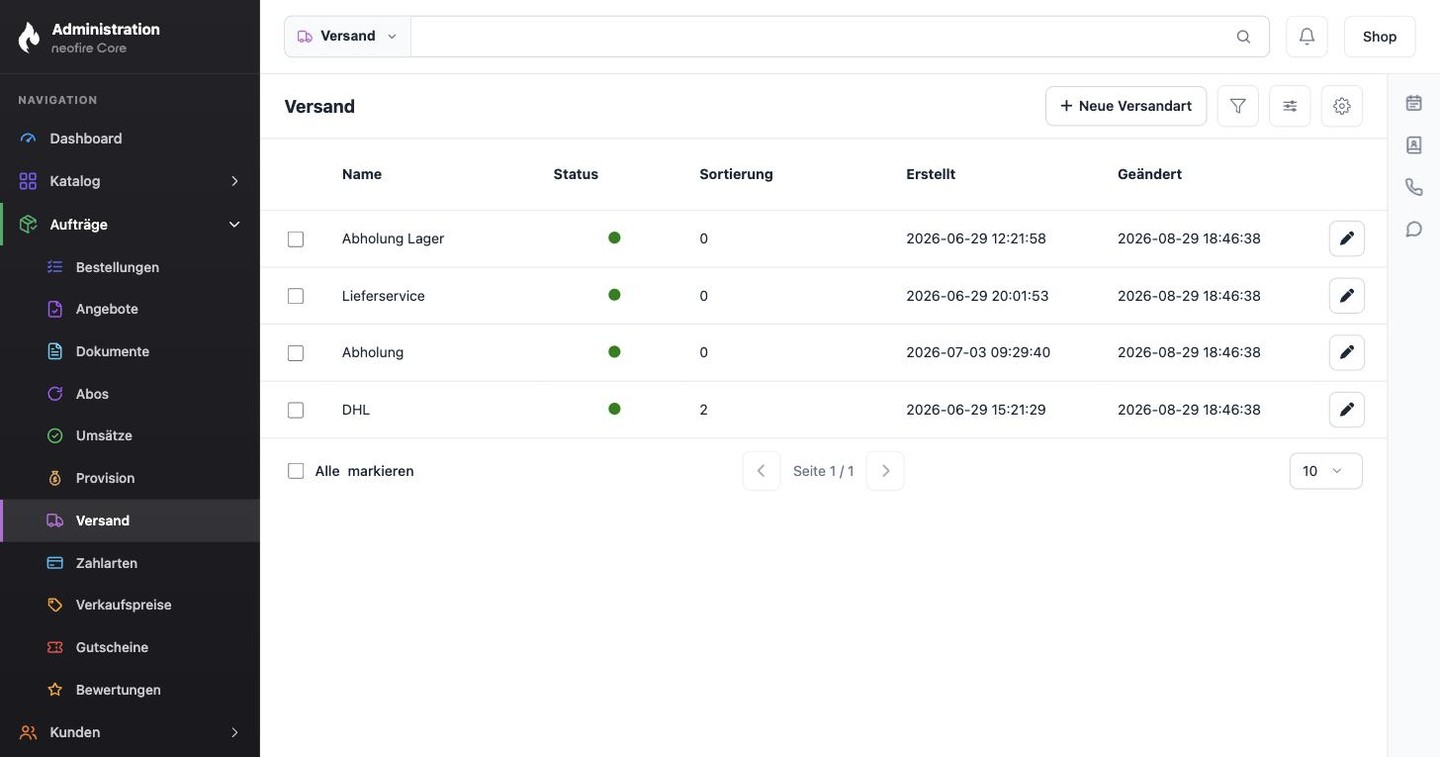Viewport: 1440px width, 757px height.
Task: Open Angebote in the sidebar
Action: pos(130,309)
